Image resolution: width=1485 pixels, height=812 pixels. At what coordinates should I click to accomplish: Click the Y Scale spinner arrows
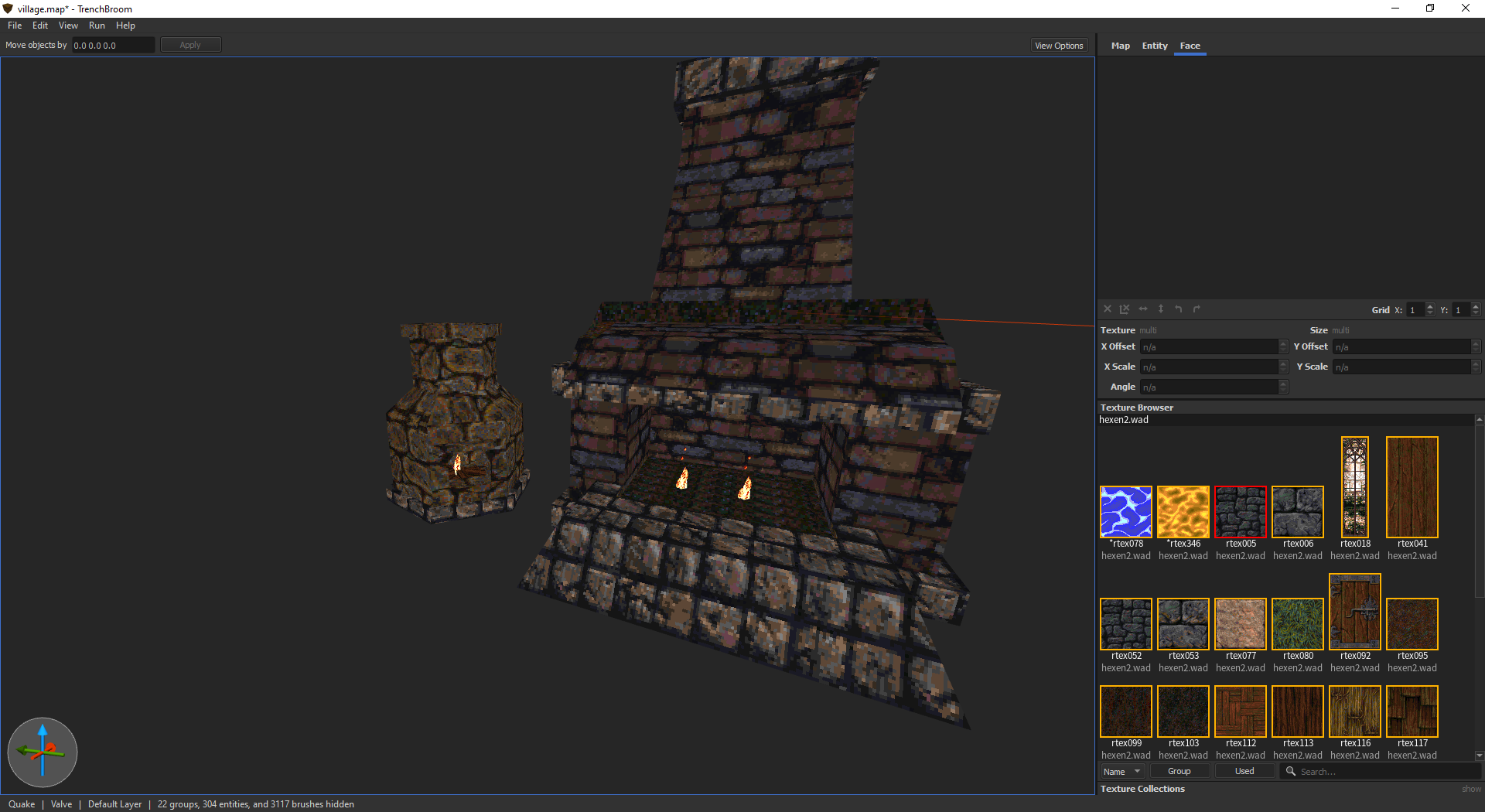click(x=1476, y=367)
